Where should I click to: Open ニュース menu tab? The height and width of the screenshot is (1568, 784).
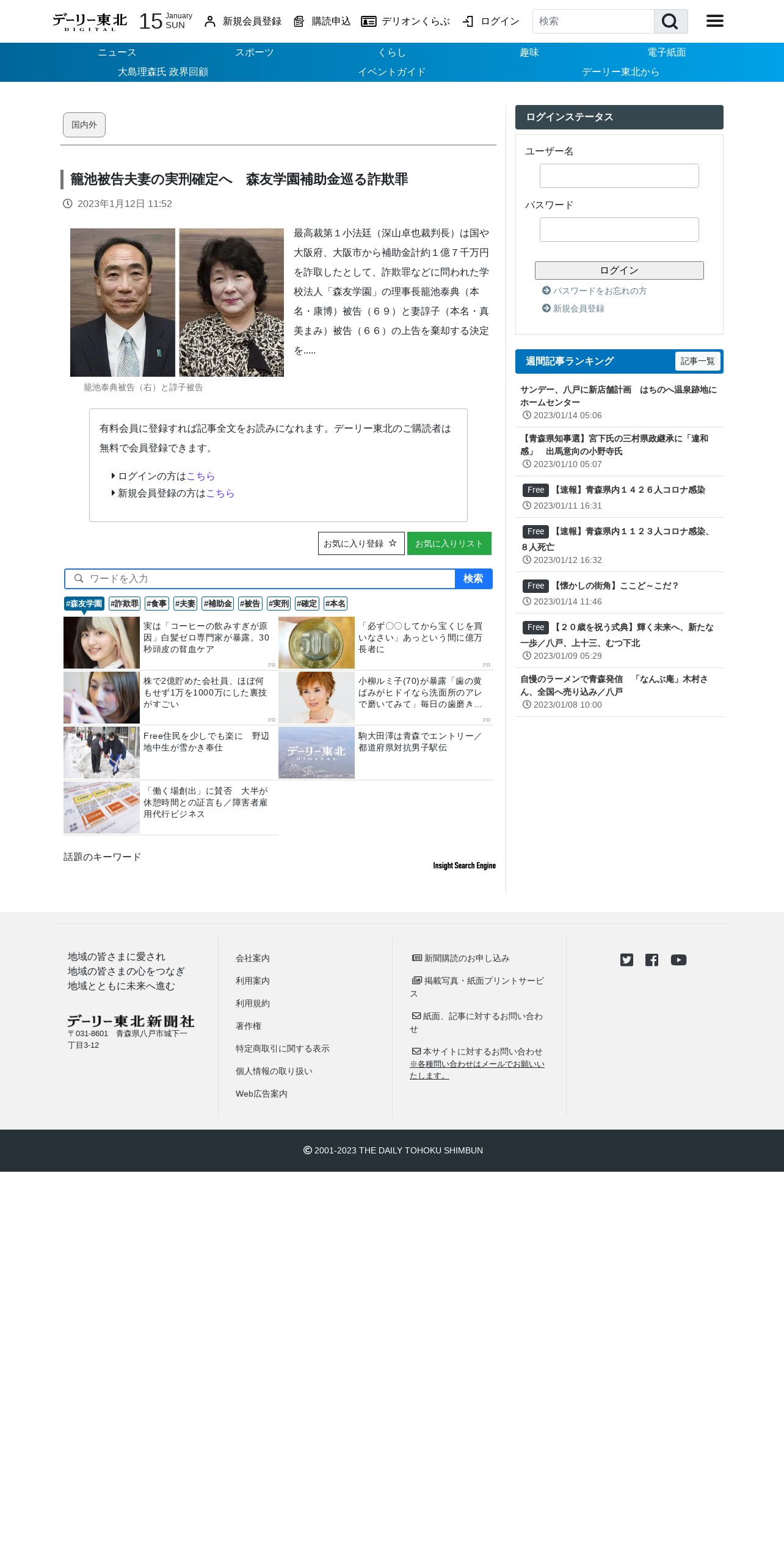(117, 53)
